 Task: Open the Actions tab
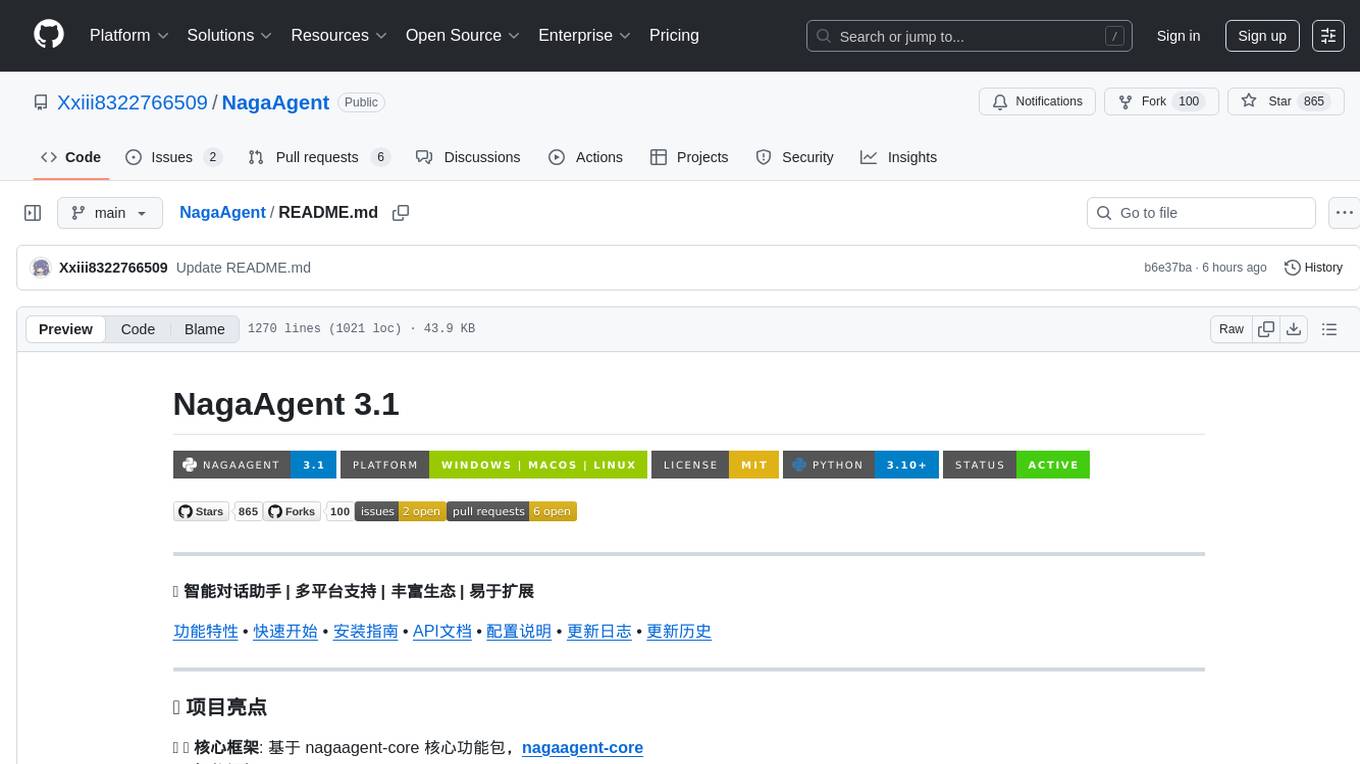586,157
